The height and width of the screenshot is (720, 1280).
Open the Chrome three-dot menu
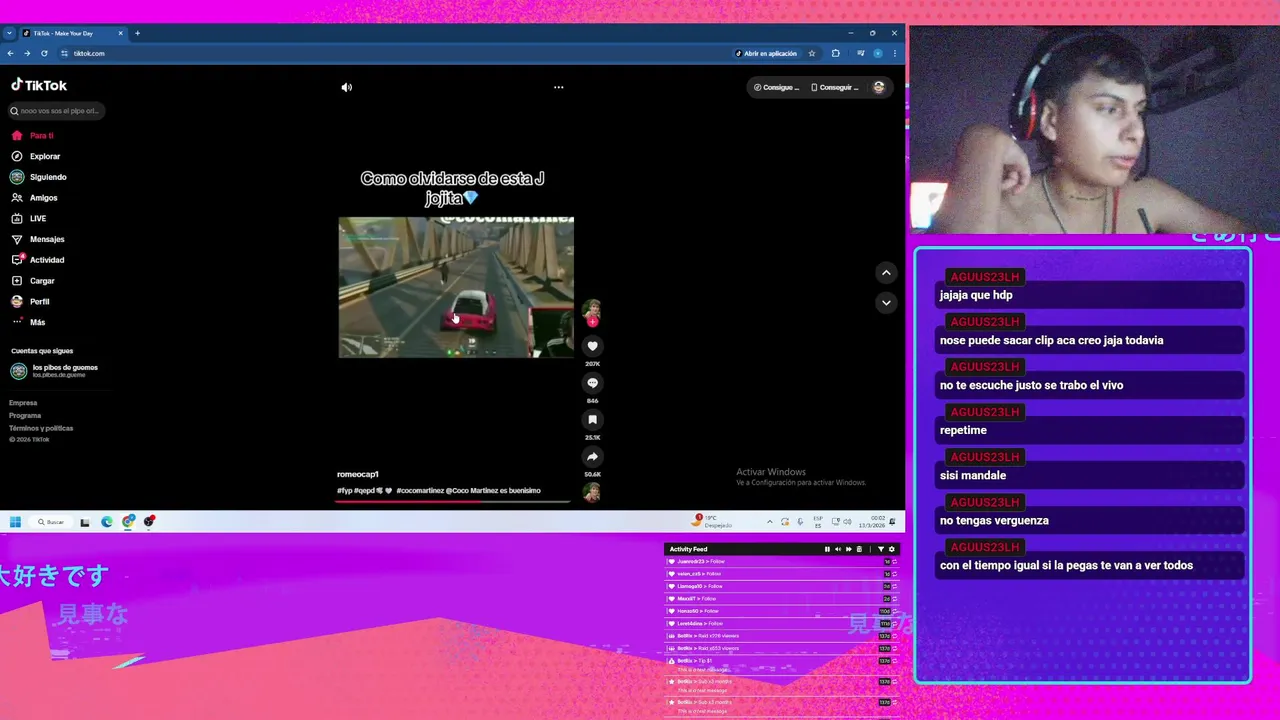pos(895,53)
